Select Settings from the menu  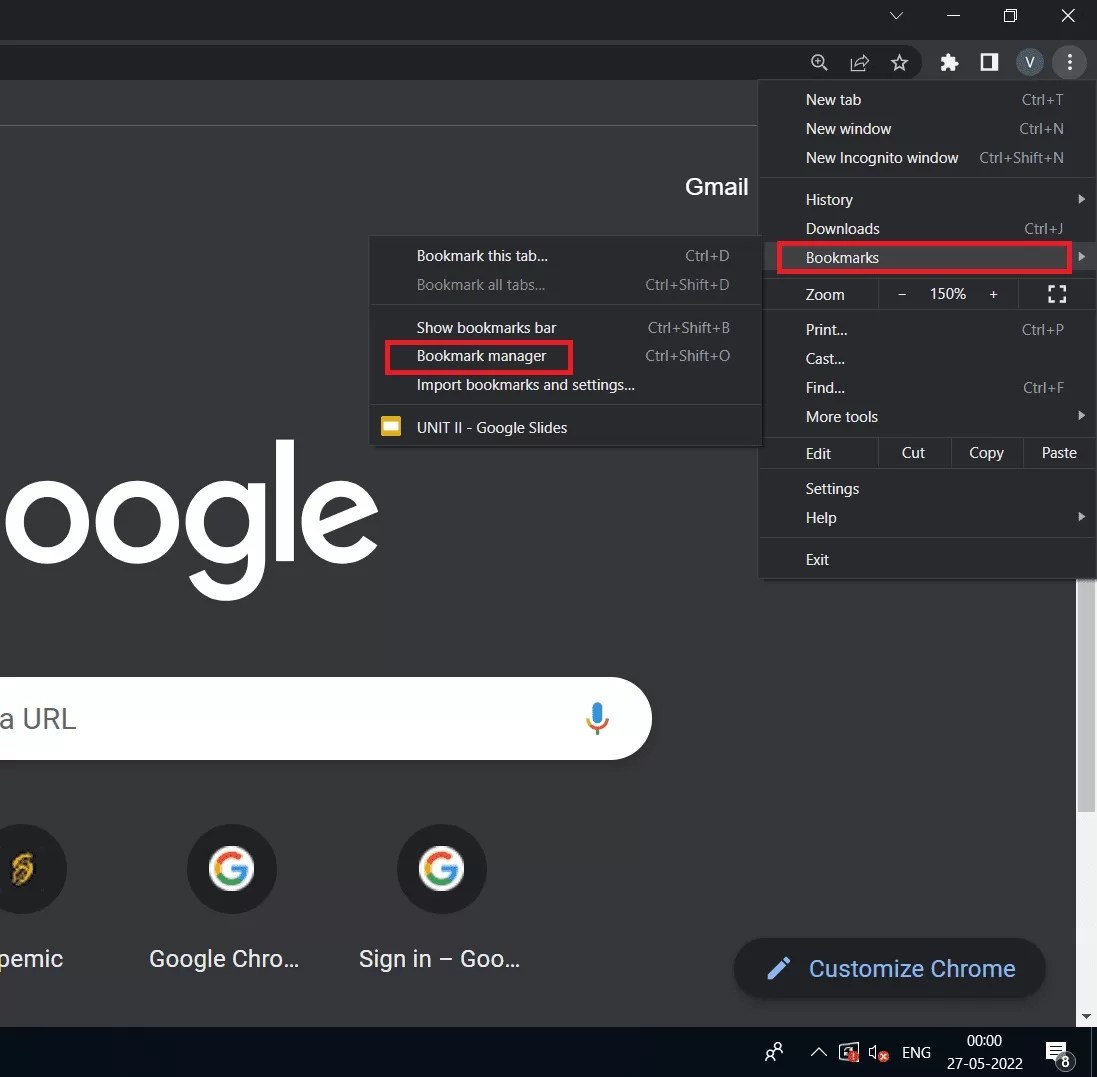tap(832, 488)
